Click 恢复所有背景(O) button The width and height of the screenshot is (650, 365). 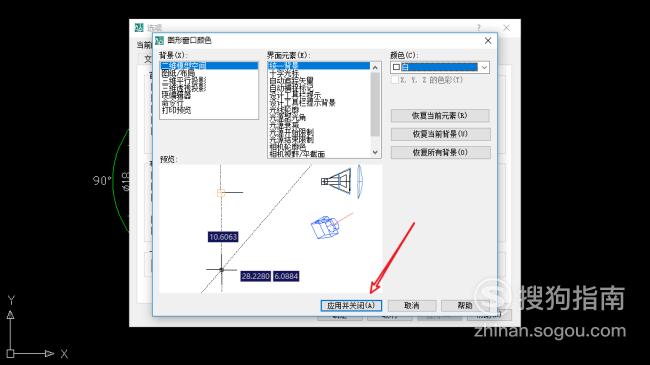440,152
